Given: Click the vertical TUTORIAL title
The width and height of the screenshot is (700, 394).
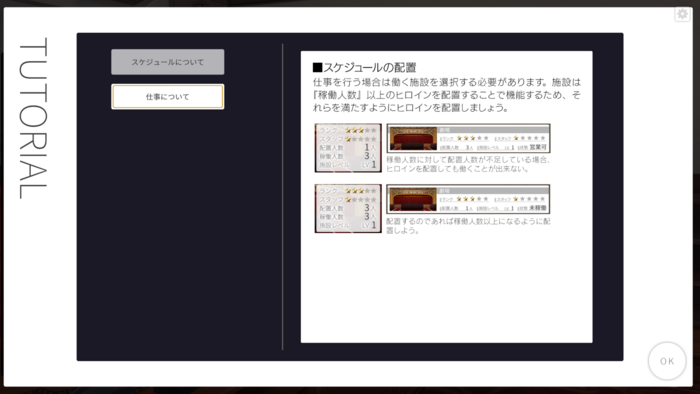Looking at the screenshot, I should 33,118.
